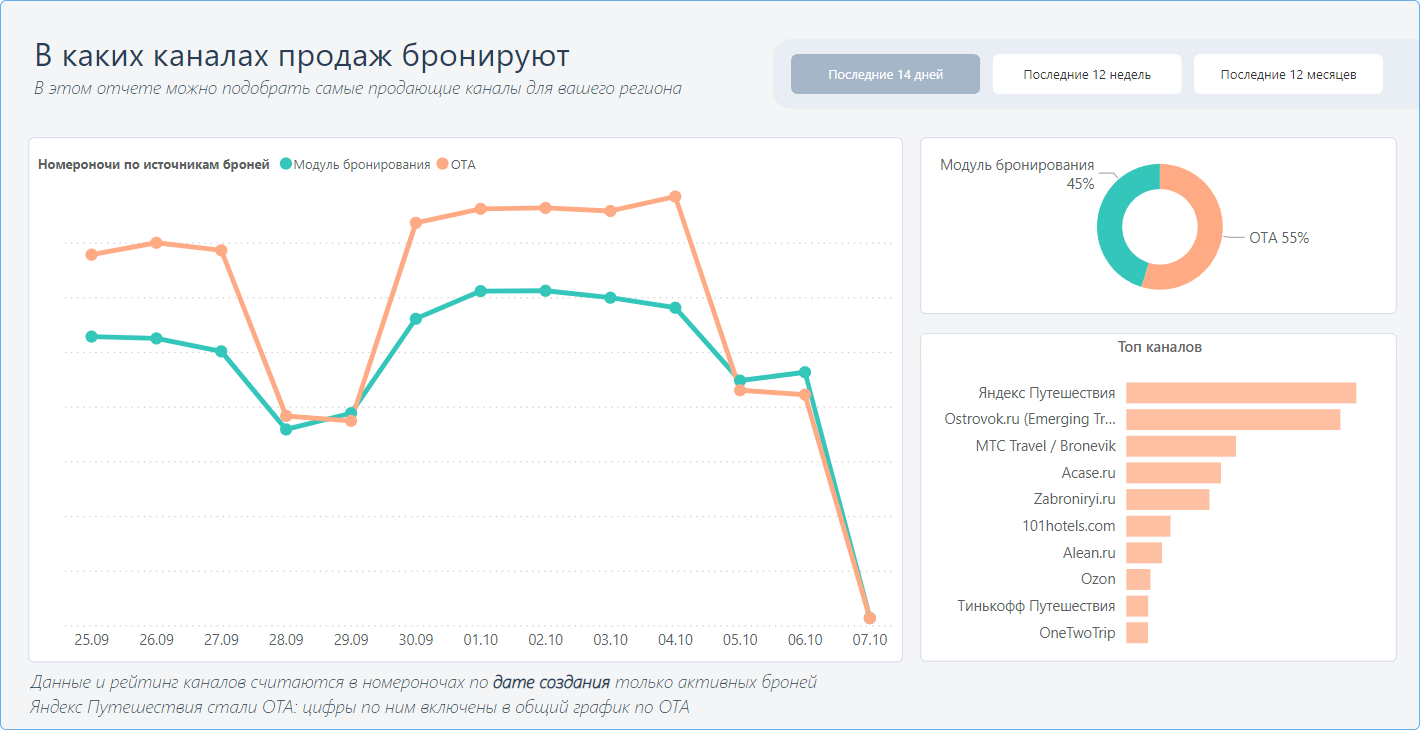Click the 'Тинькофф Путешествия' bar
The image size is (1420, 730).
click(x=1137, y=606)
